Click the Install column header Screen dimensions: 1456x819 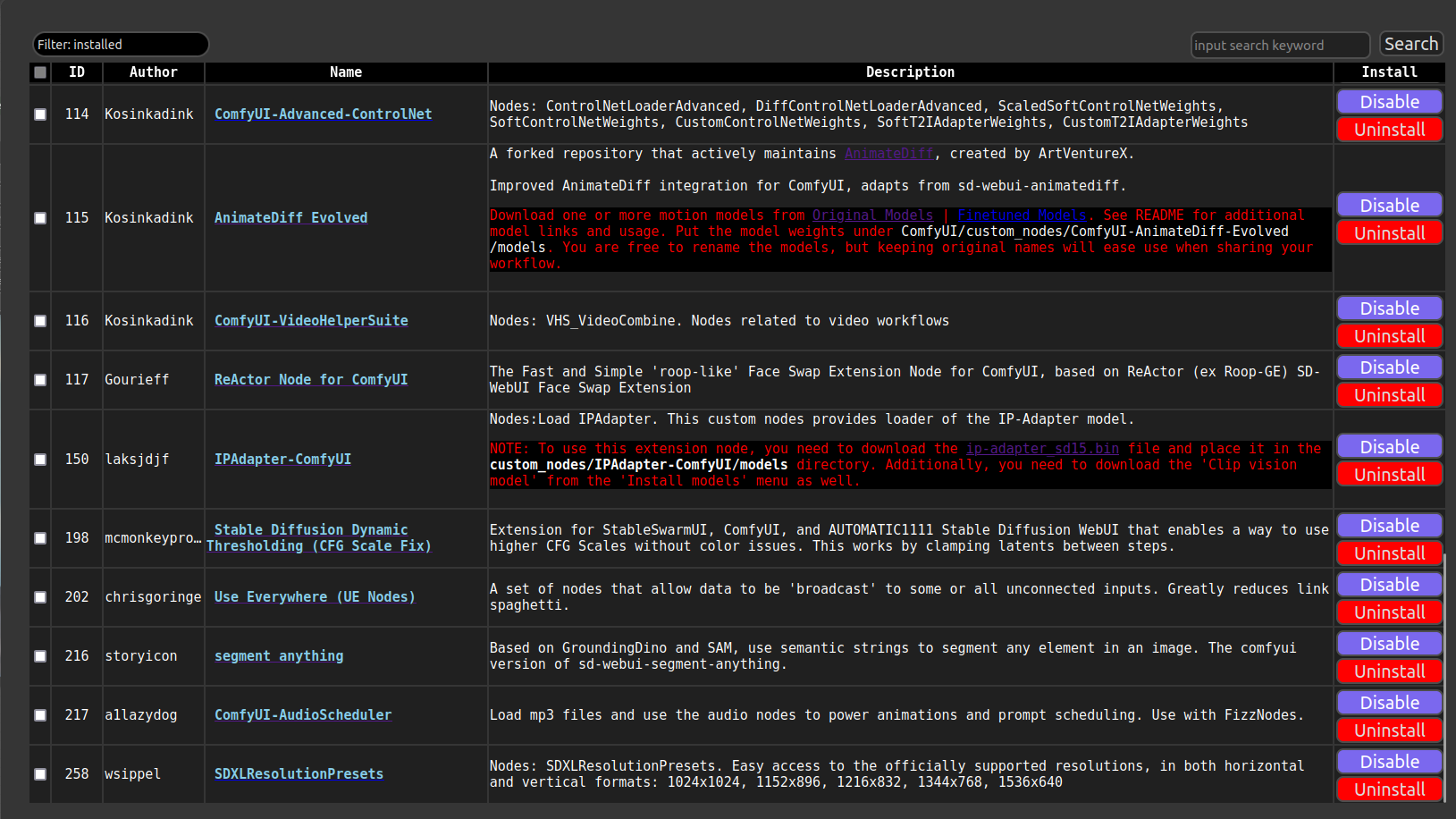coord(1389,72)
